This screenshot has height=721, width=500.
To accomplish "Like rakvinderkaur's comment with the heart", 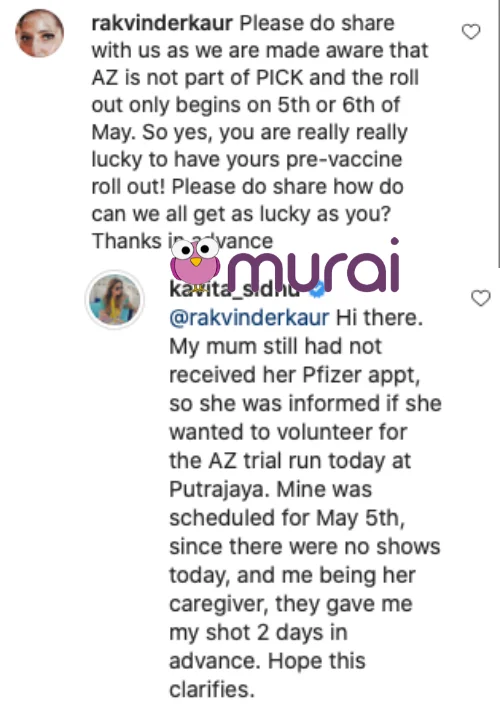I will [471, 32].
